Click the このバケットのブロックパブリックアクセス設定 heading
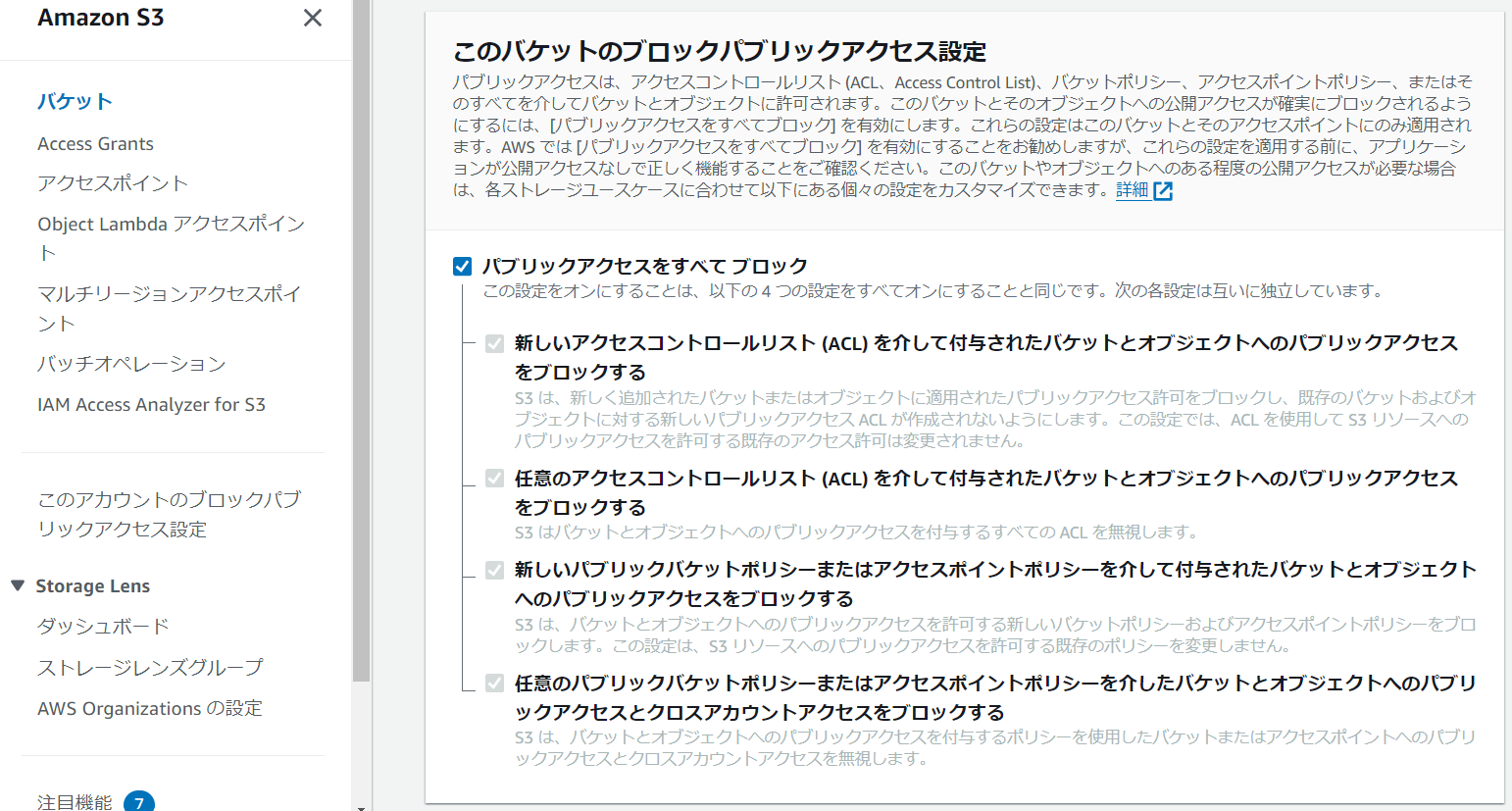 pos(720,51)
